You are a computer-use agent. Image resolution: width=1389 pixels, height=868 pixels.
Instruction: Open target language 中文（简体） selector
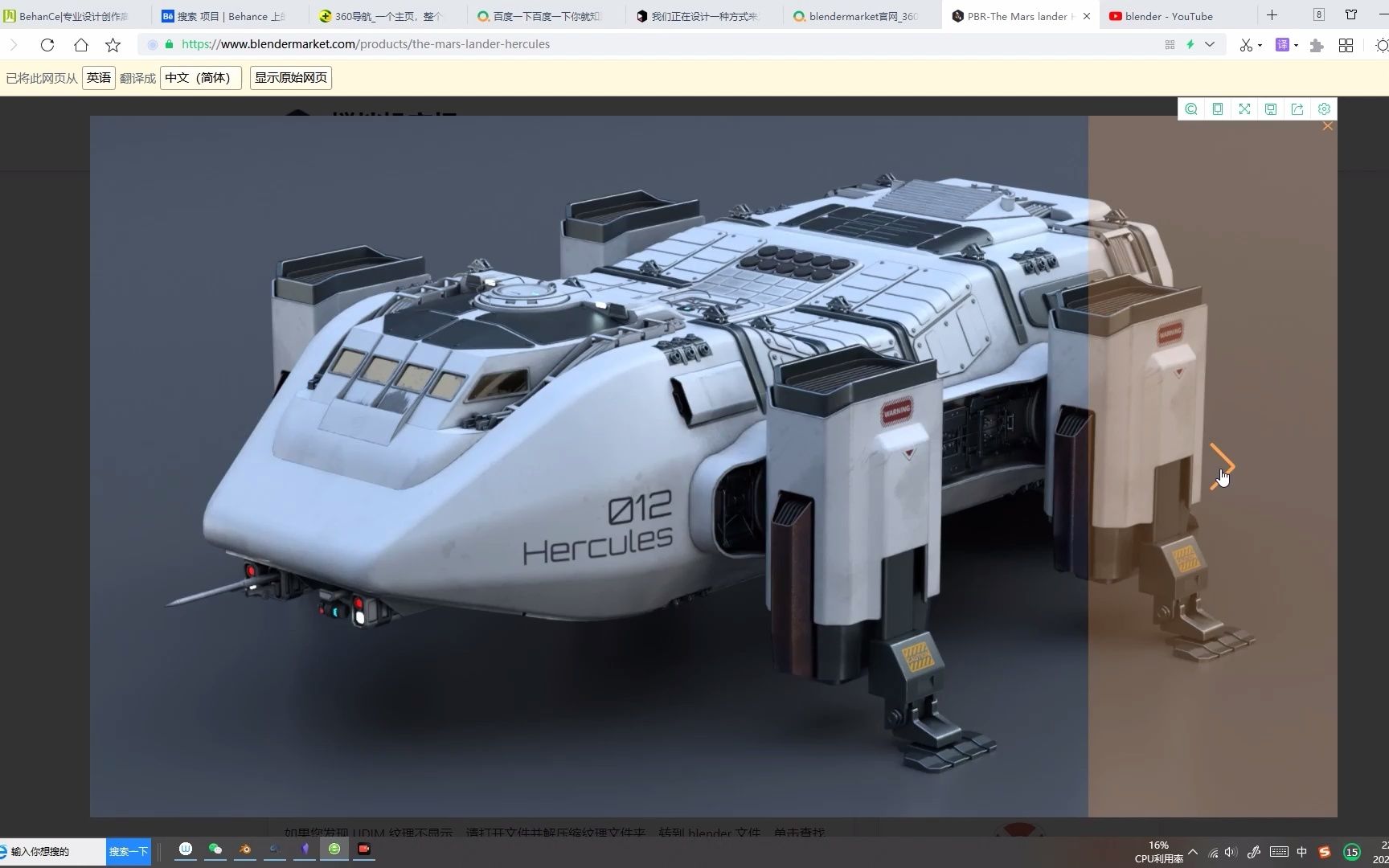click(201, 78)
